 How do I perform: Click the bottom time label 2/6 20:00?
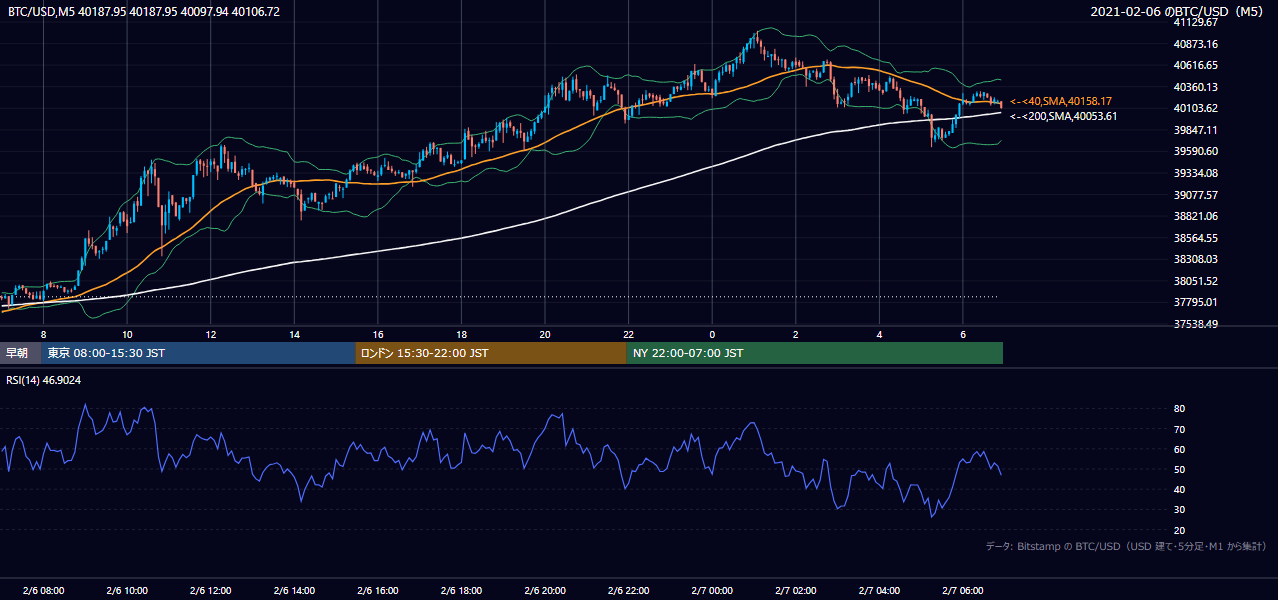pos(545,591)
